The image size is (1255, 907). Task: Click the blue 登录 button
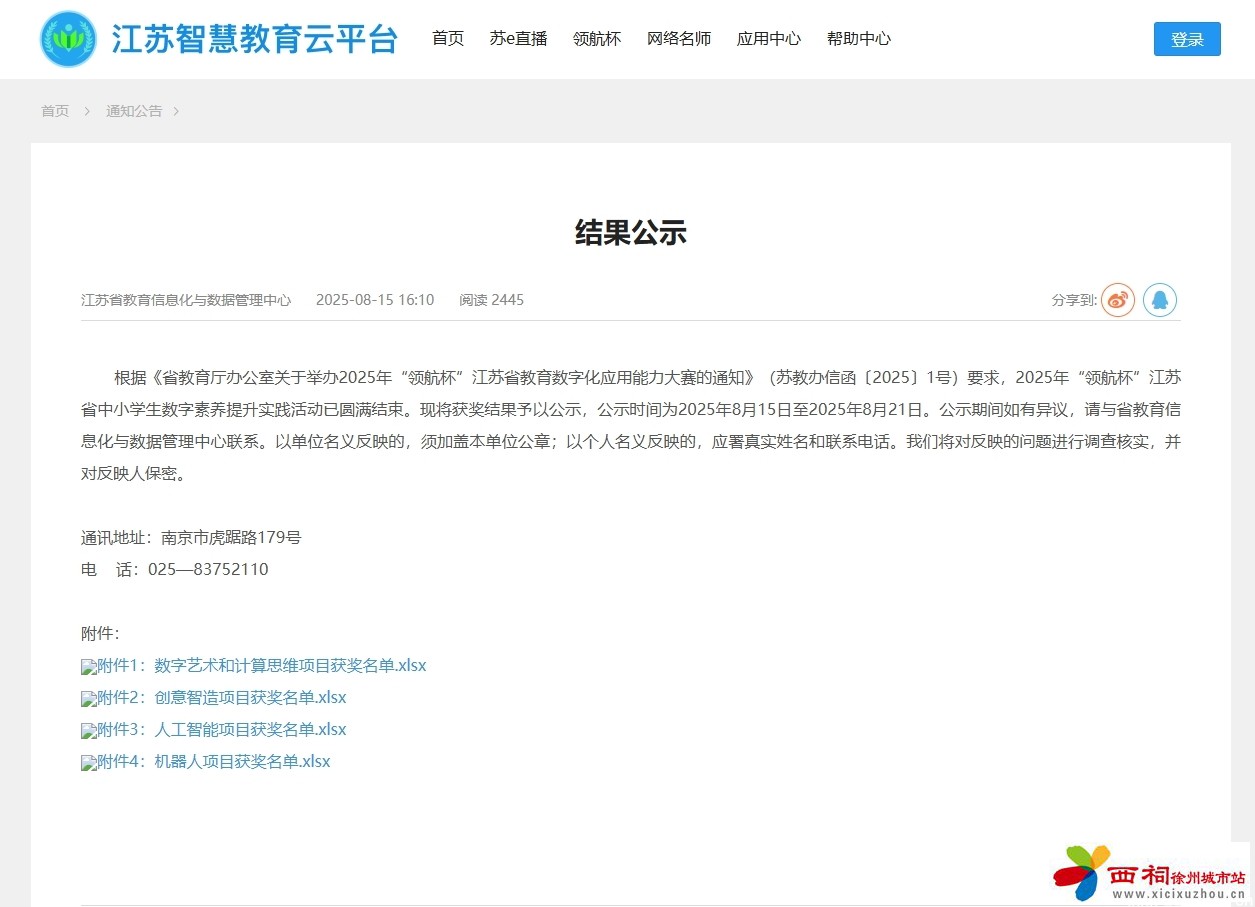(x=1187, y=39)
